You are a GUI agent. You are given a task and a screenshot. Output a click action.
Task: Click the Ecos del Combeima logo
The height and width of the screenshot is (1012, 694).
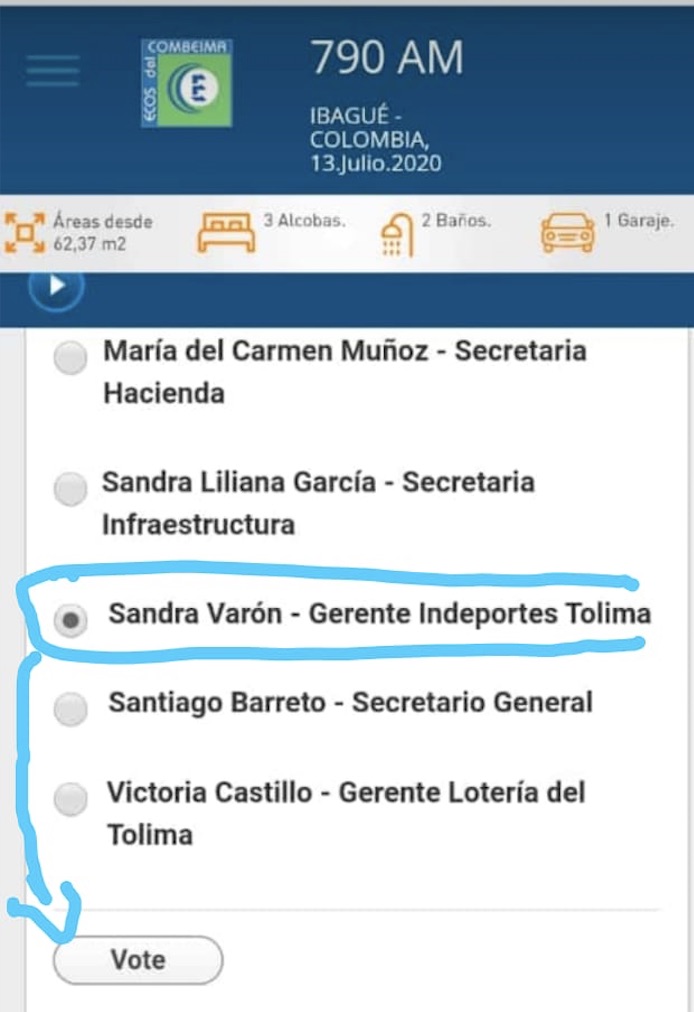[x=187, y=82]
